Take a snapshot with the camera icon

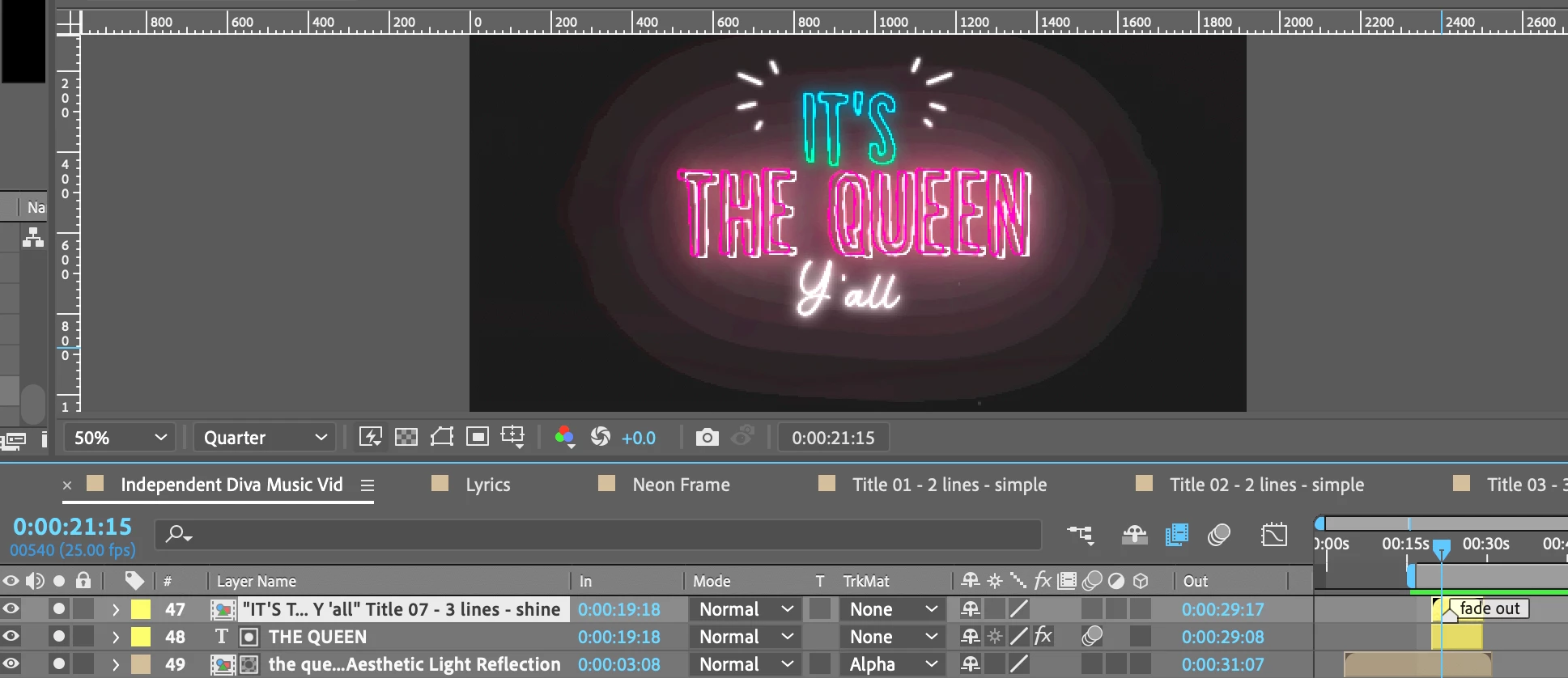point(707,437)
